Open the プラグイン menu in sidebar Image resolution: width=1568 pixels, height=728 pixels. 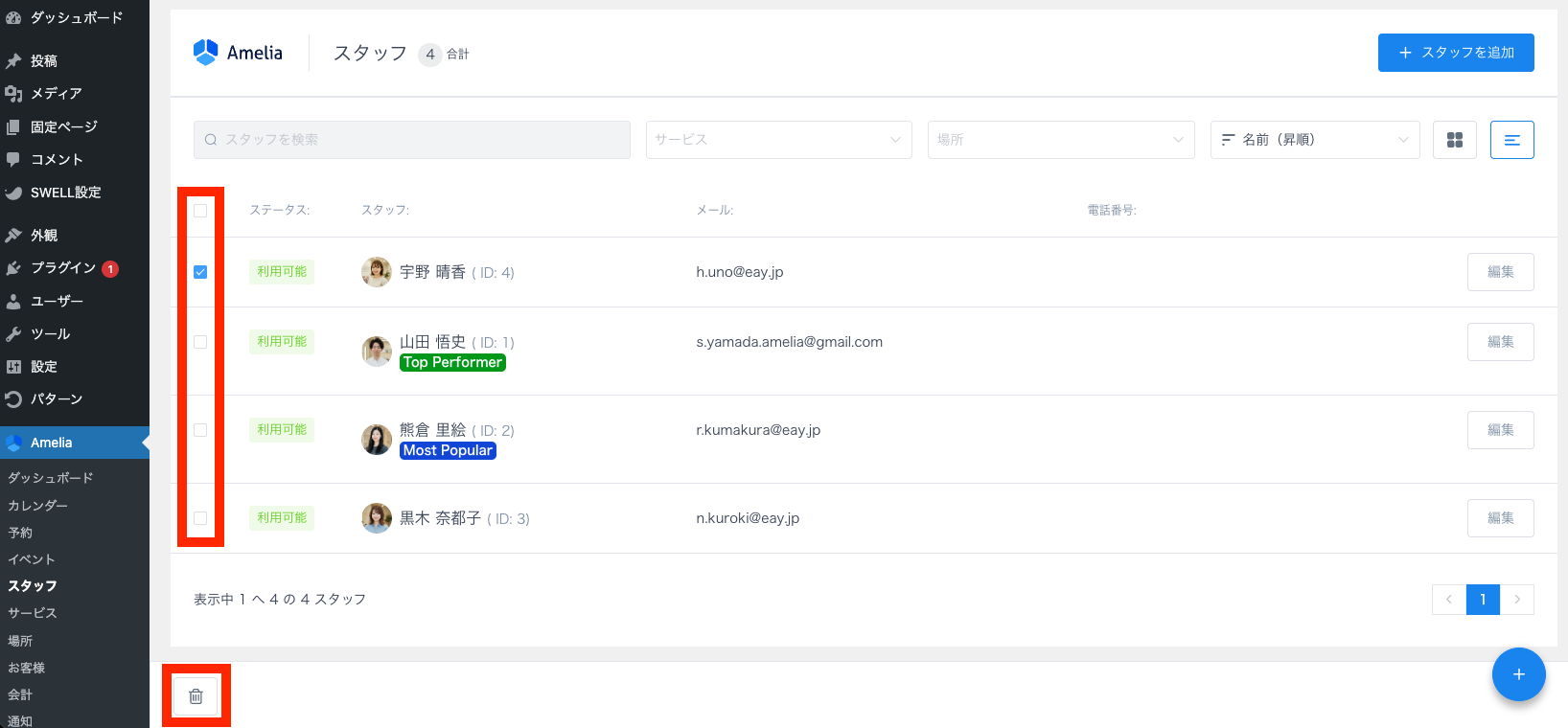(63, 268)
